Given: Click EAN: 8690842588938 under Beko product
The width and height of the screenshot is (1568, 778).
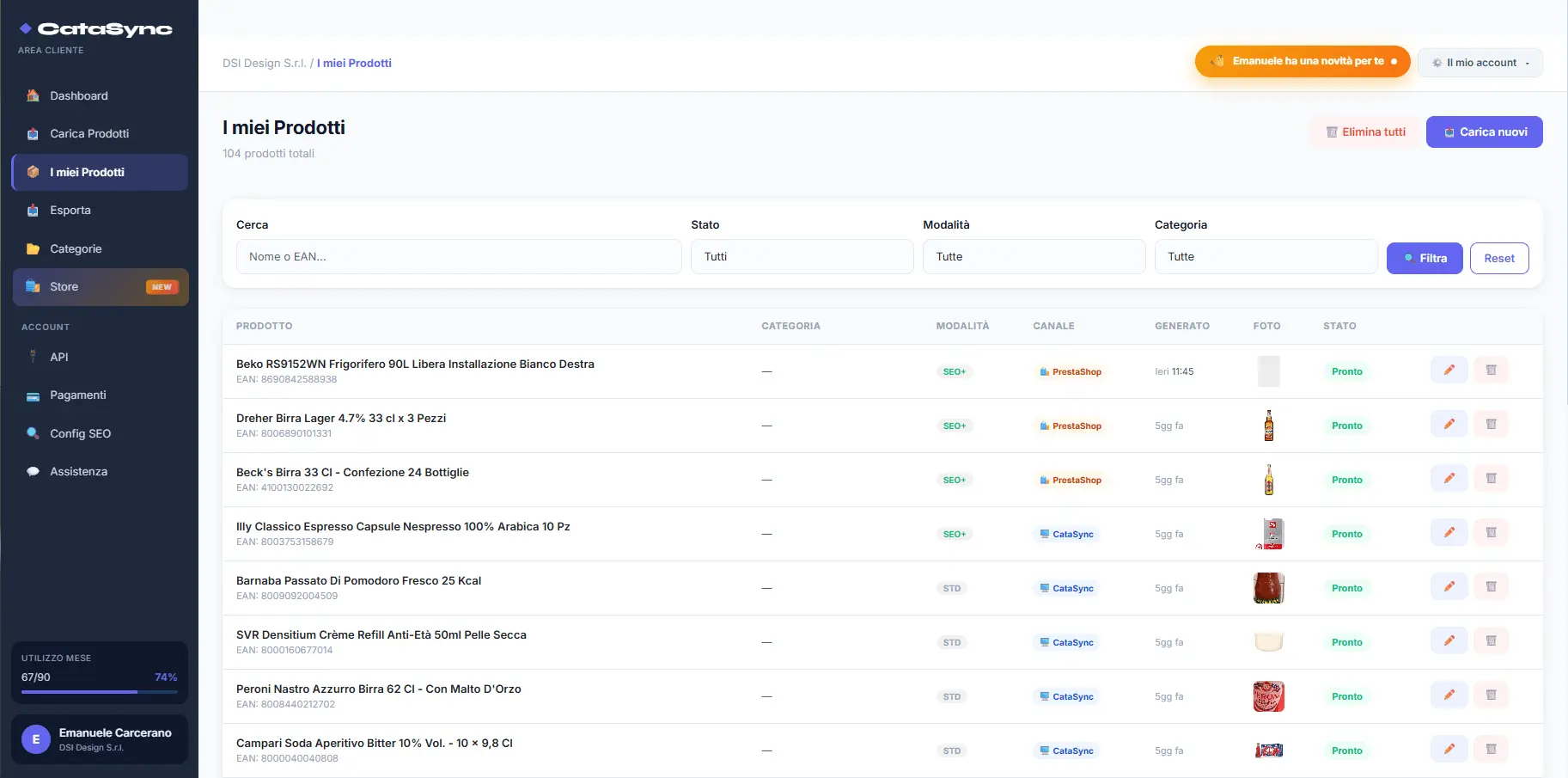Looking at the screenshot, I should coord(287,379).
